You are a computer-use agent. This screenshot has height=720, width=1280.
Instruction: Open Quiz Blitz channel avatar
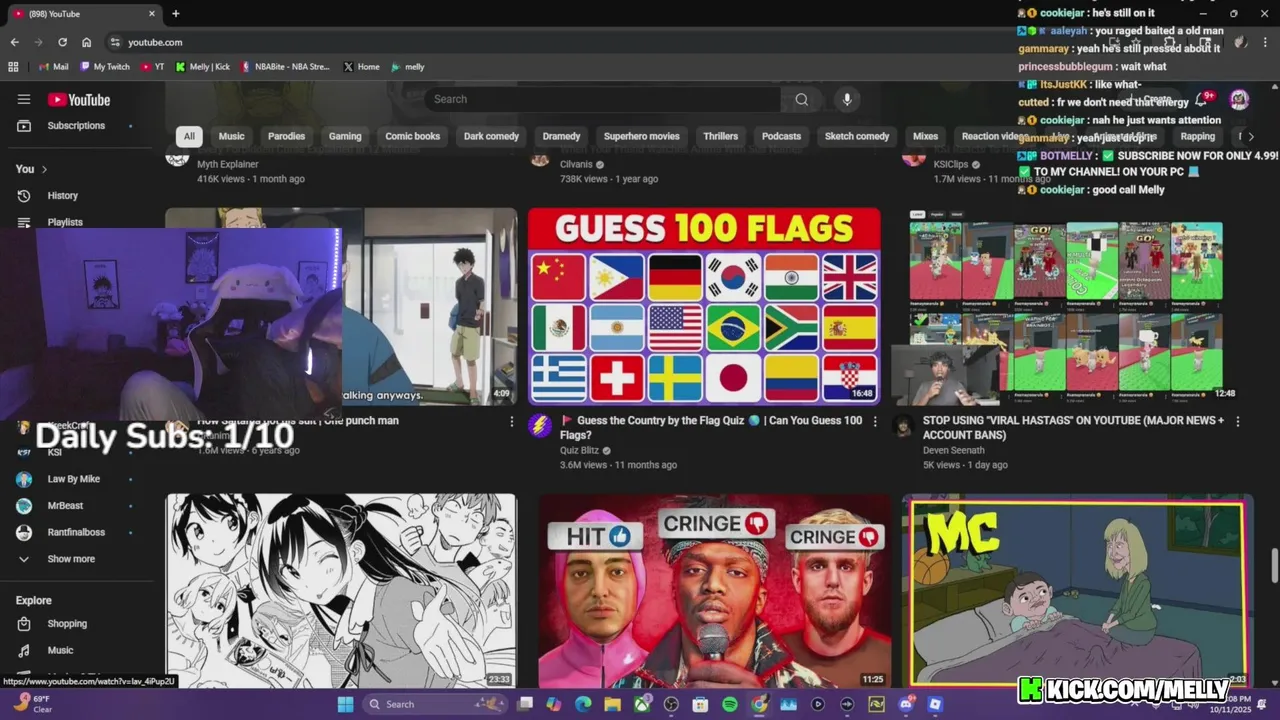[540, 426]
